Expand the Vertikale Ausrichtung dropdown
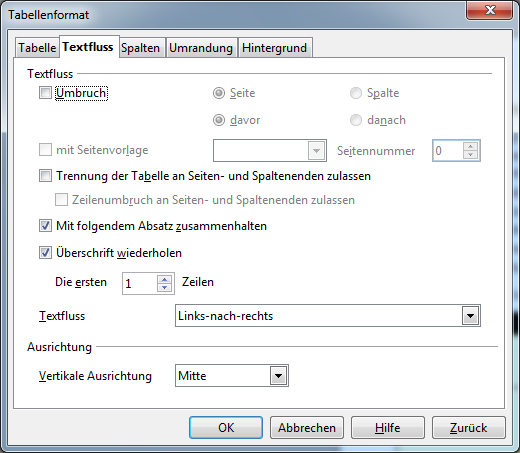 278,376
